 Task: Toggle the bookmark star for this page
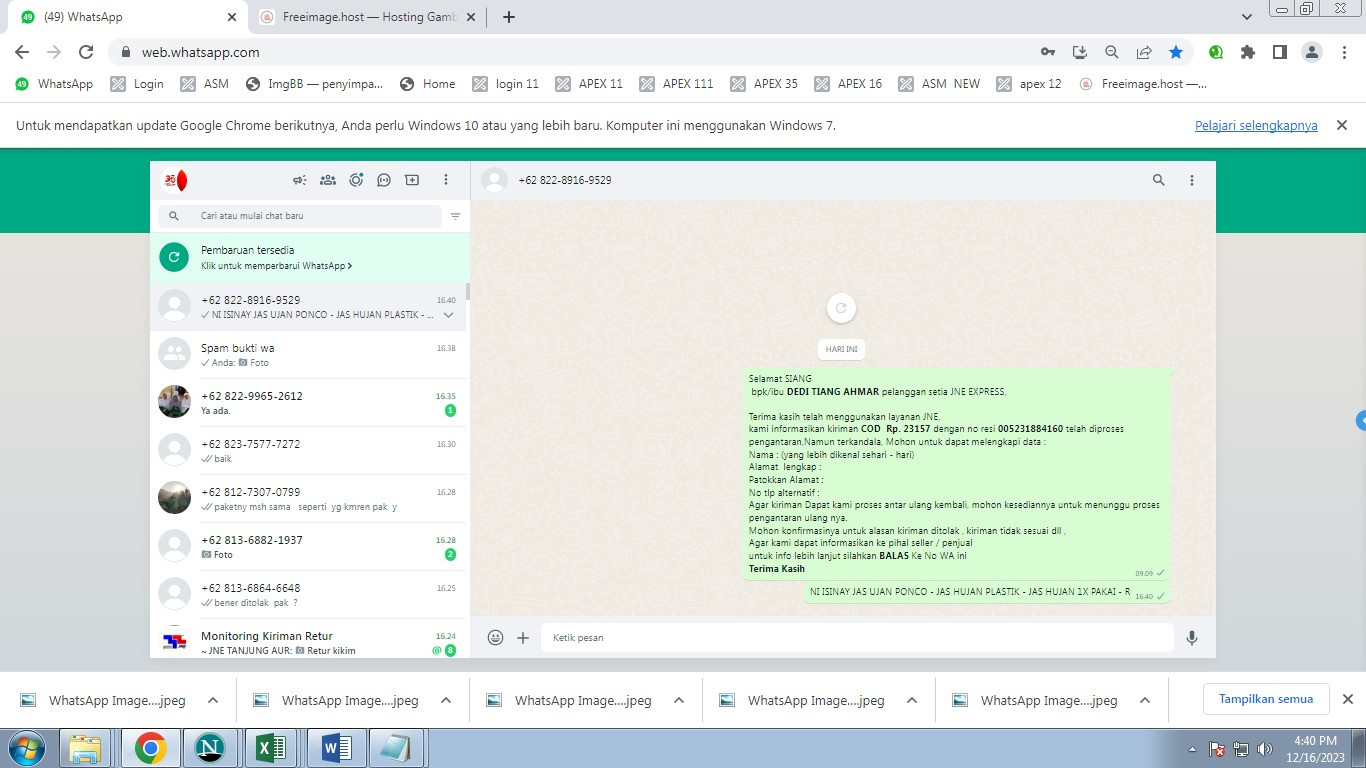pos(1176,52)
